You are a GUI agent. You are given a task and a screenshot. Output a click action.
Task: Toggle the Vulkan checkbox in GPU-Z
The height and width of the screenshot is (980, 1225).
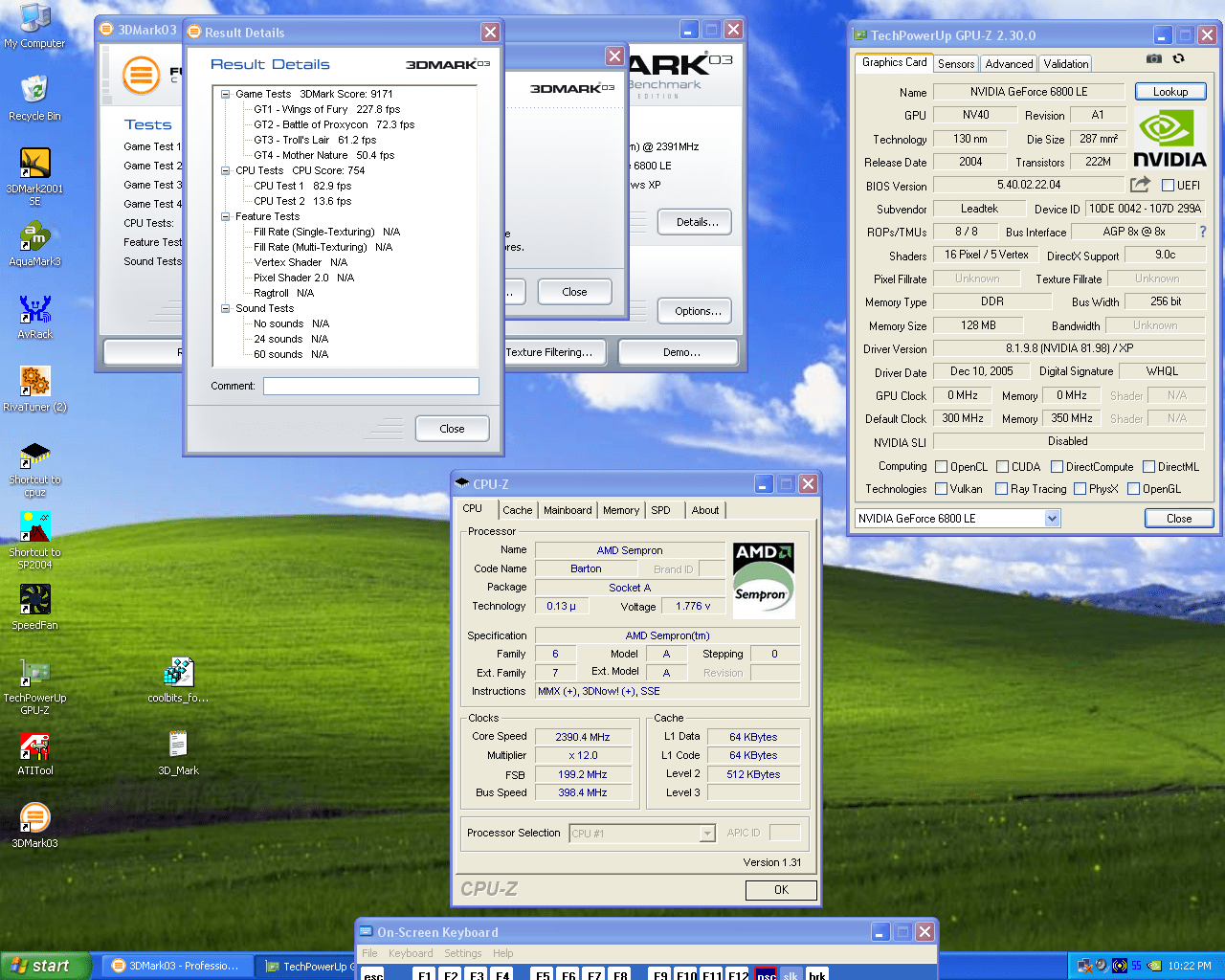942,489
